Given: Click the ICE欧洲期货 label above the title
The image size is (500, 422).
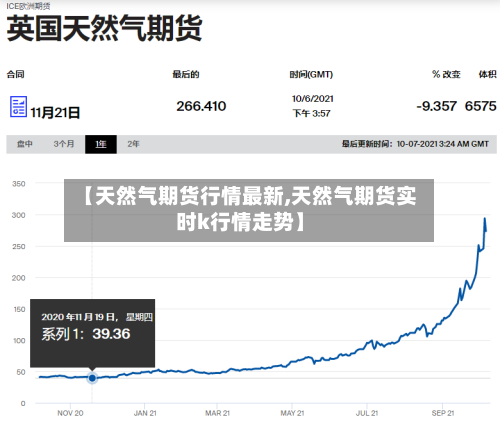Looking at the screenshot, I should pyautogui.click(x=28, y=6).
